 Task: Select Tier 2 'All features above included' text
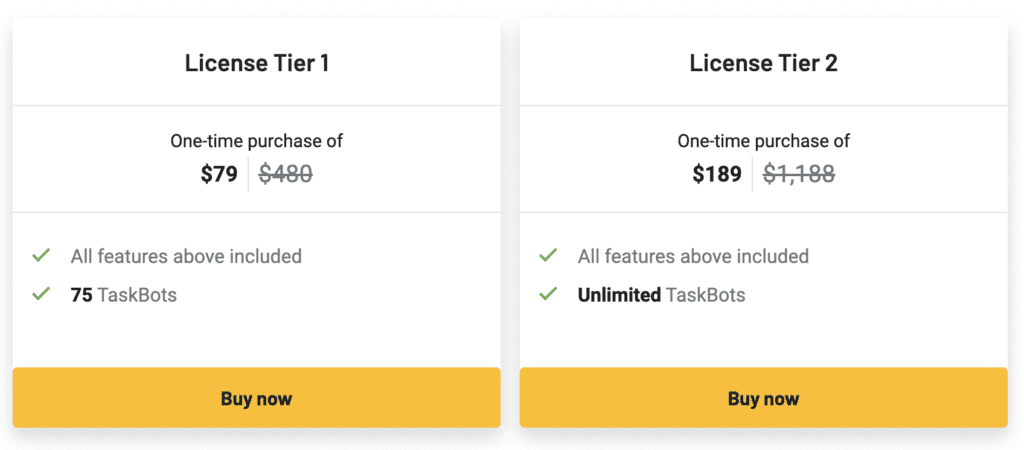click(693, 256)
